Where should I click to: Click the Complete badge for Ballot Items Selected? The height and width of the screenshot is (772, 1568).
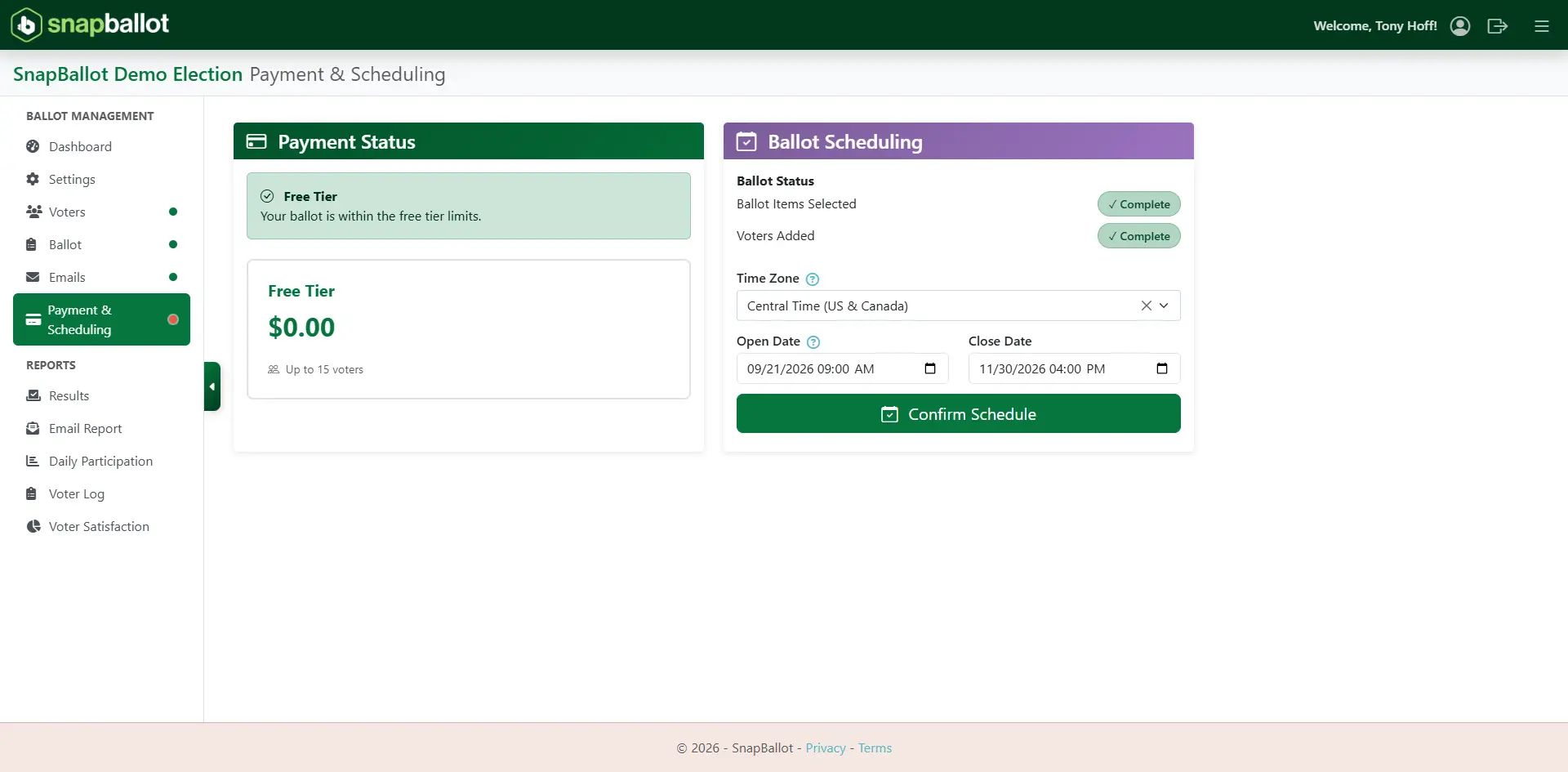[x=1139, y=204]
